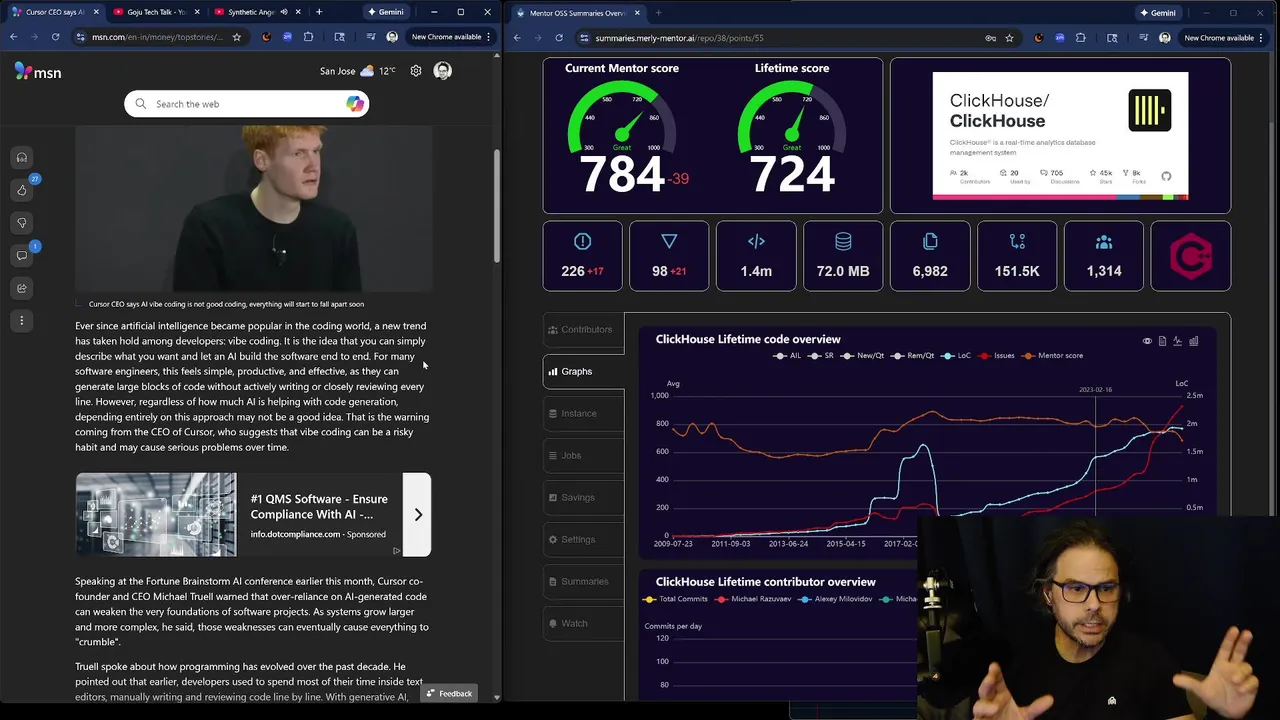Open the Savings sidebar tab

pos(583,497)
